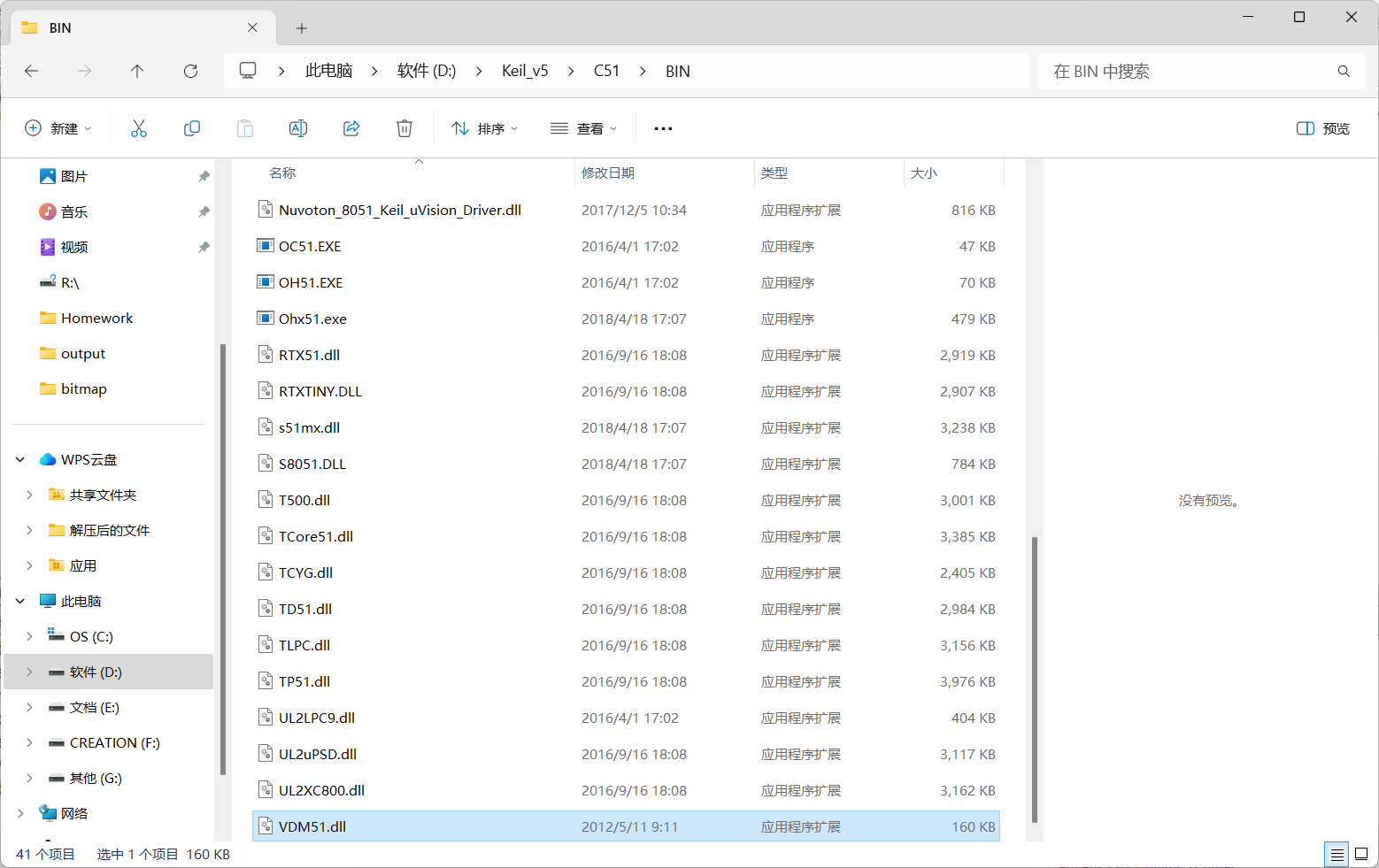Image resolution: width=1379 pixels, height=868 pixels.
Task: Go back with the left arrow
Action: point(32,71)
